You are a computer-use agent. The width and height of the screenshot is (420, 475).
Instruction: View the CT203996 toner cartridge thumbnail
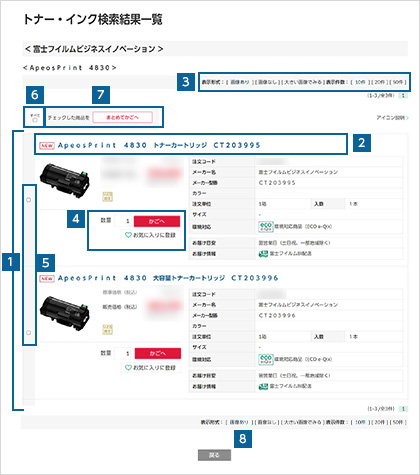(x=65, y=313)
